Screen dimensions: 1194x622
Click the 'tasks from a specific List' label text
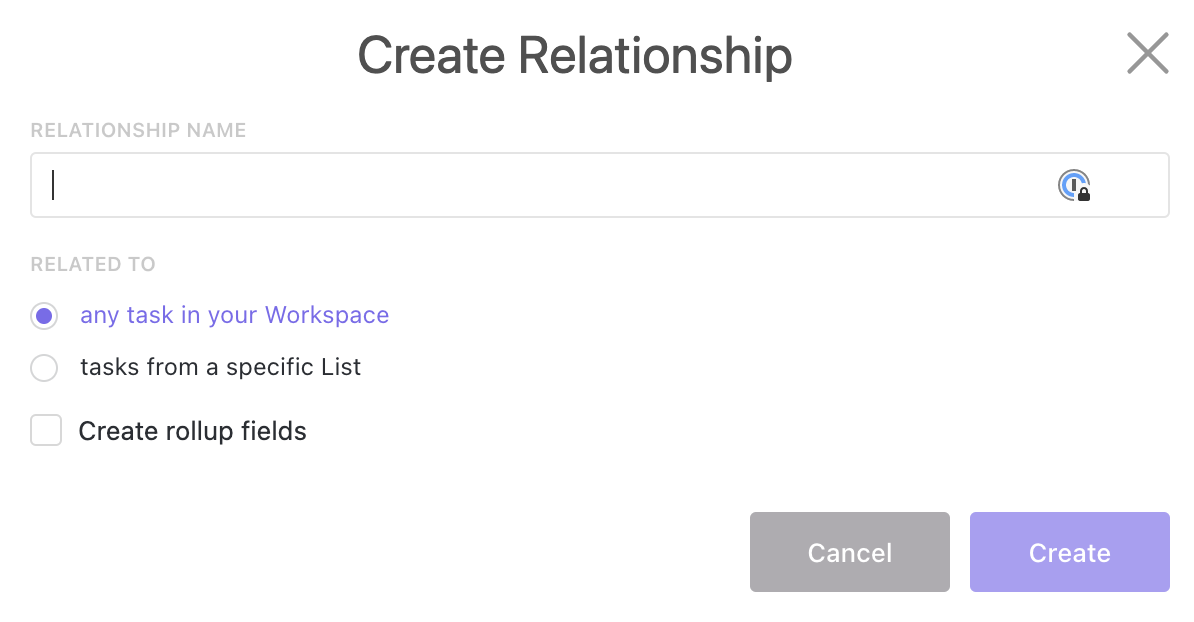pos(220,368)
